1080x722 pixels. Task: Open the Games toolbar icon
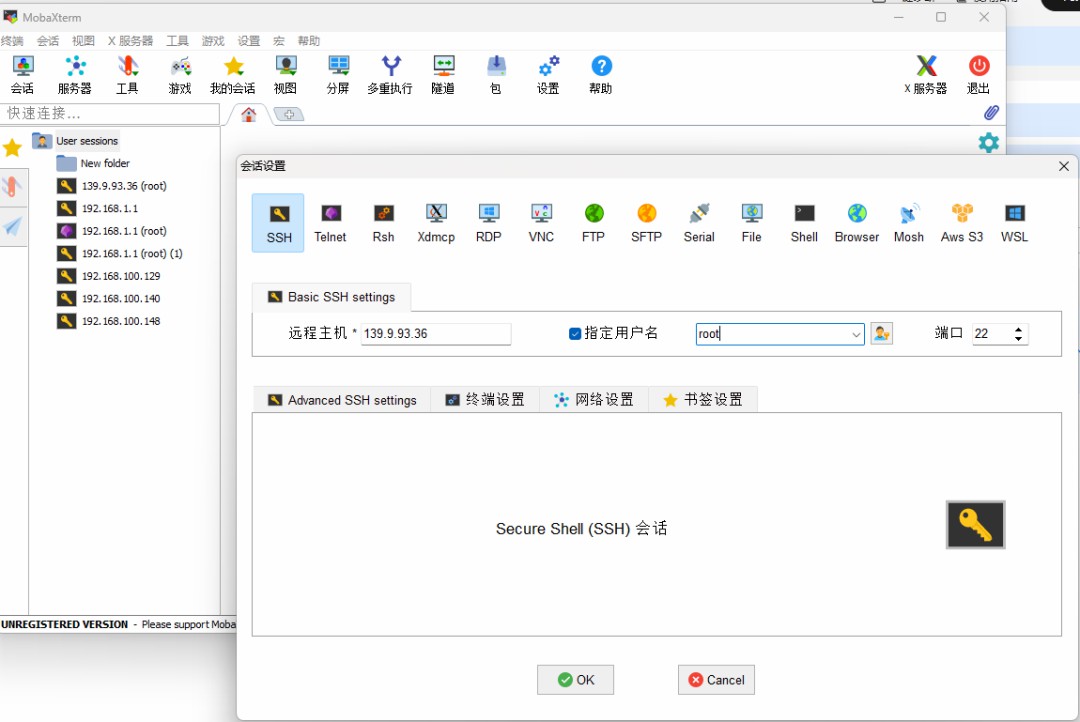click(180, 72)
